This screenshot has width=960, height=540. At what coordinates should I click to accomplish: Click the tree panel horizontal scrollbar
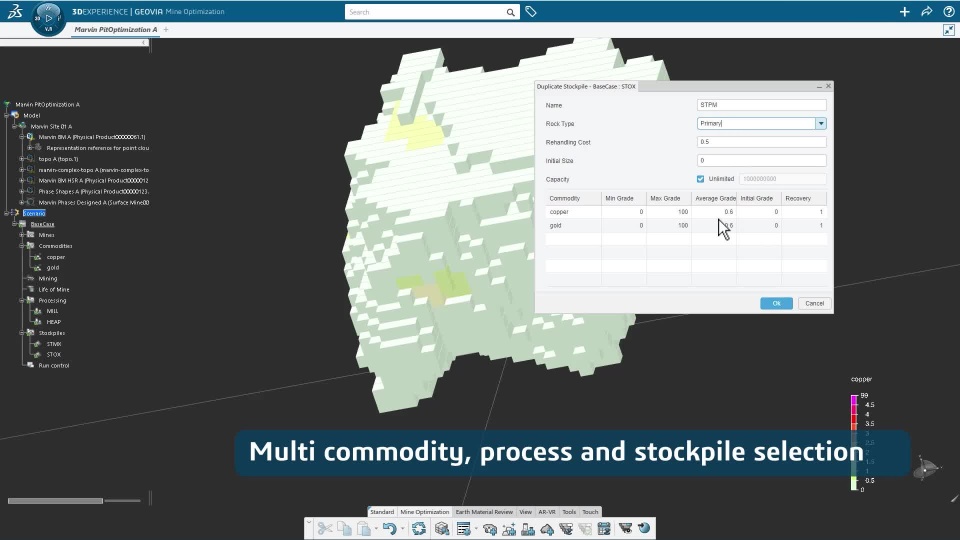(x=55, y=501)
